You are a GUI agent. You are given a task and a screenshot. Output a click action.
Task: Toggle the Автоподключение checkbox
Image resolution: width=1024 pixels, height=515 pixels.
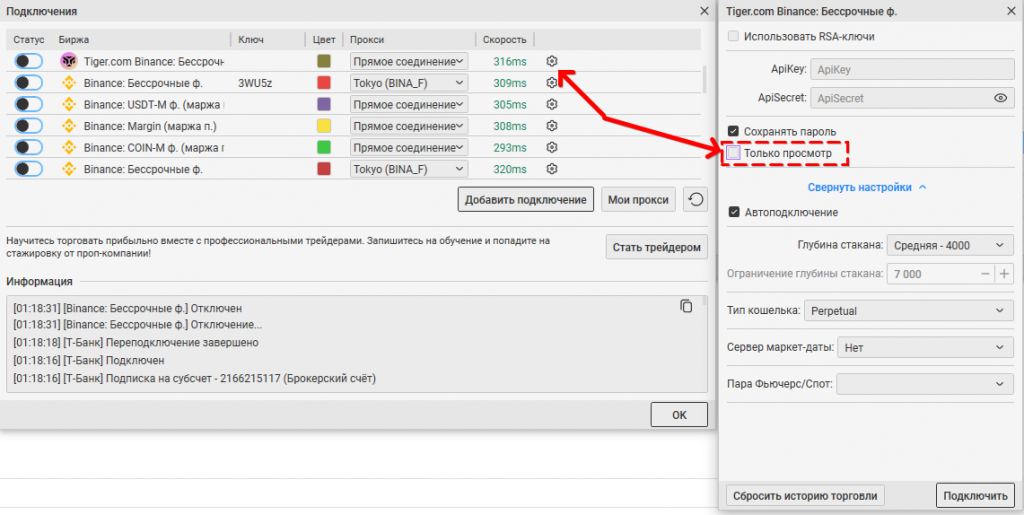734,212
